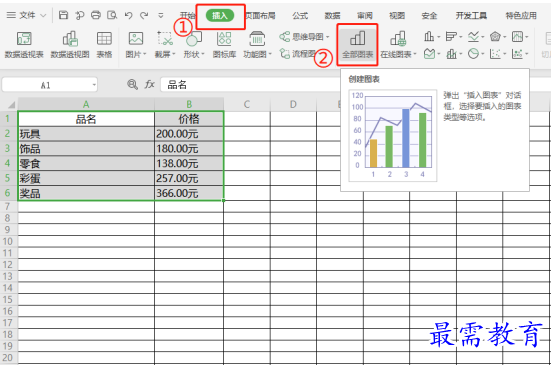This screenshot has height=366, width=551.
Task: Click cell containing 彩蛋
Action: pyautogui.click(x=86, y=178)
